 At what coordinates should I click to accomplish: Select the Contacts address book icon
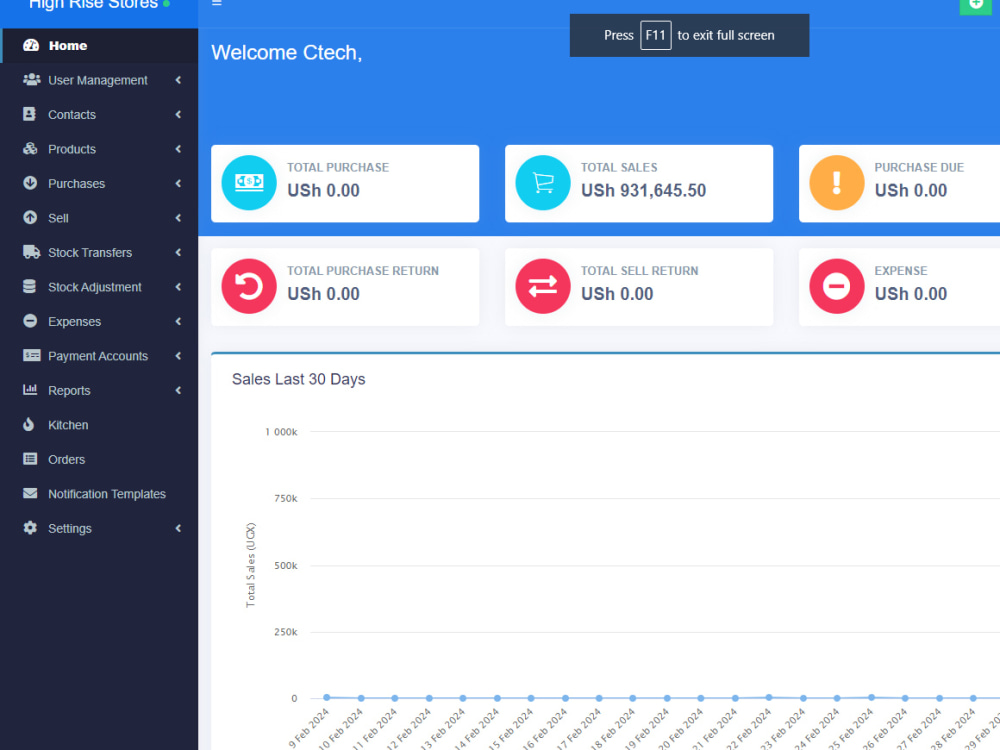click(x=29, y=114)
